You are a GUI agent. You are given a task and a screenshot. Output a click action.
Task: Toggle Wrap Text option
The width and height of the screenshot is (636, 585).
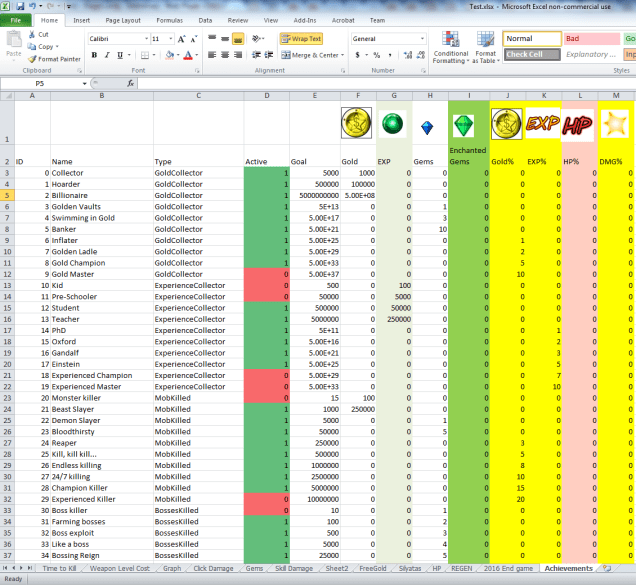(300, 39)
